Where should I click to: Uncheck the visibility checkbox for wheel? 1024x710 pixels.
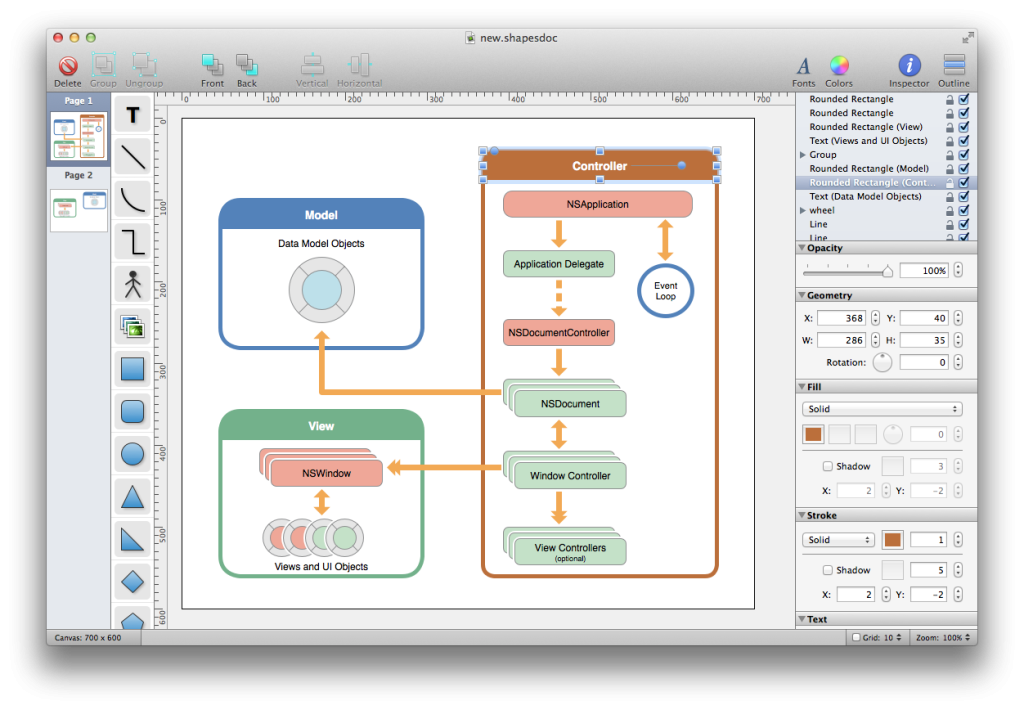[x=963, y=210]
